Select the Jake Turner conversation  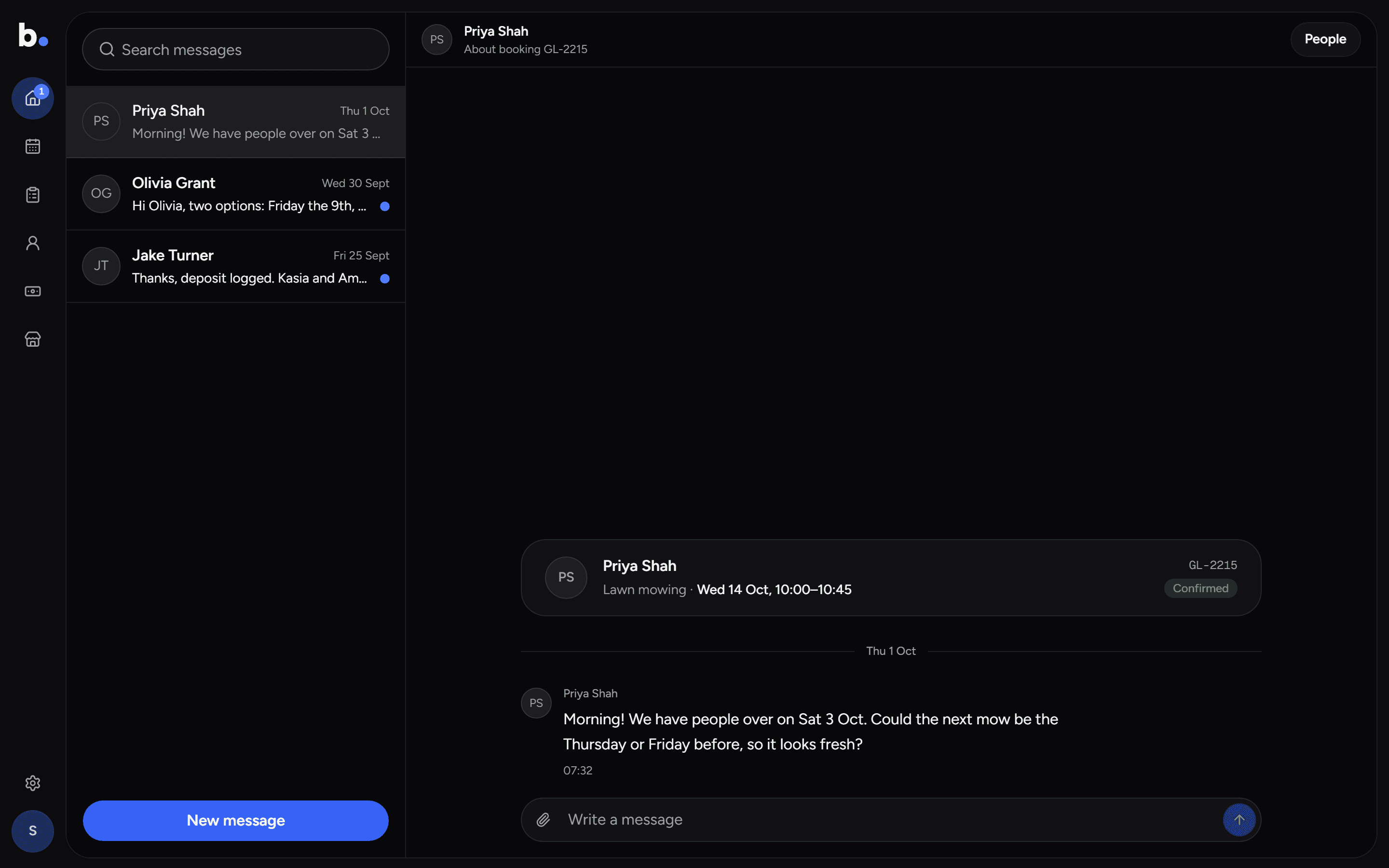tap(236, 266)
